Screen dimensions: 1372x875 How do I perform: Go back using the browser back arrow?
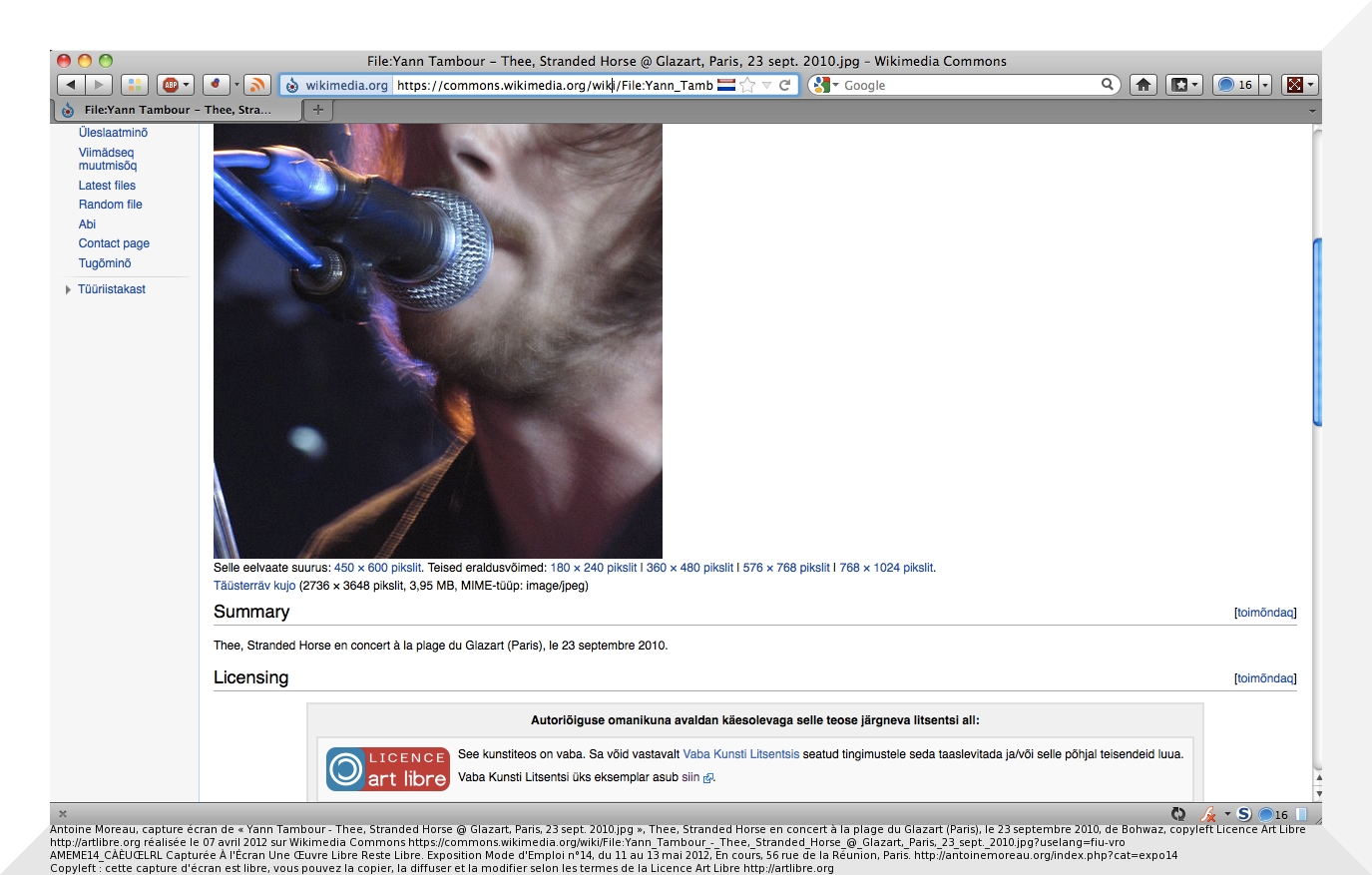(x=71, y=85)
